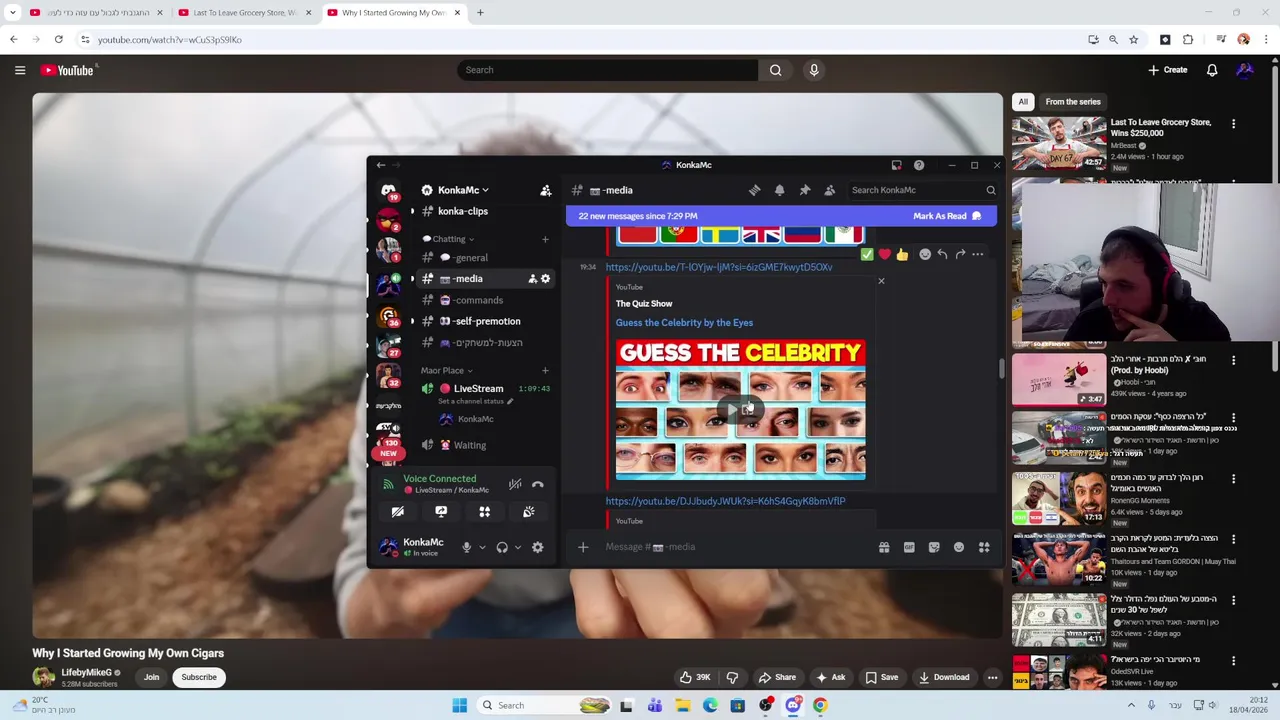Open Guess the Celebrity by the Eyes link

coord(684,323)
